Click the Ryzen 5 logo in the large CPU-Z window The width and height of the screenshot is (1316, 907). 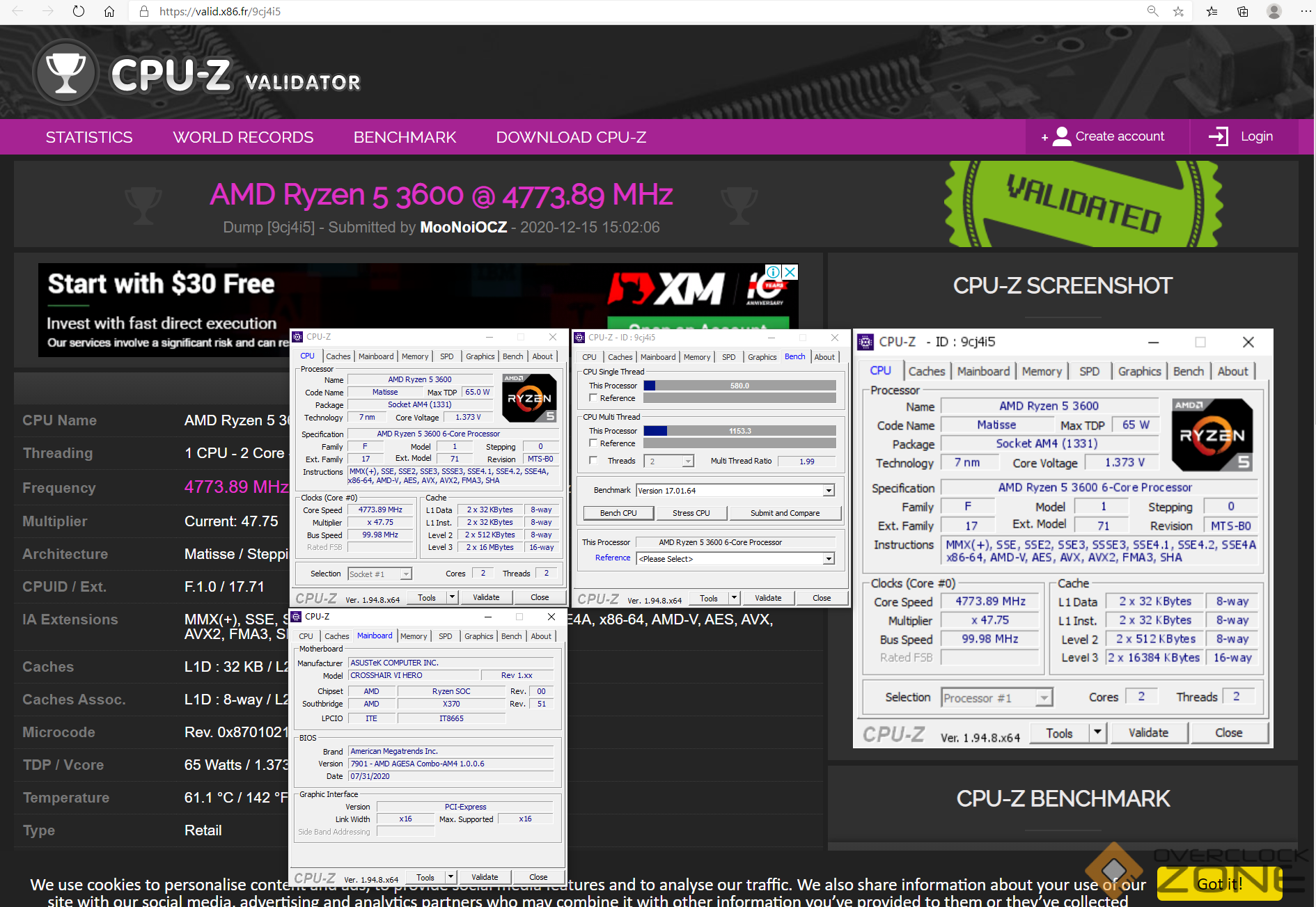coord(1212,435)
